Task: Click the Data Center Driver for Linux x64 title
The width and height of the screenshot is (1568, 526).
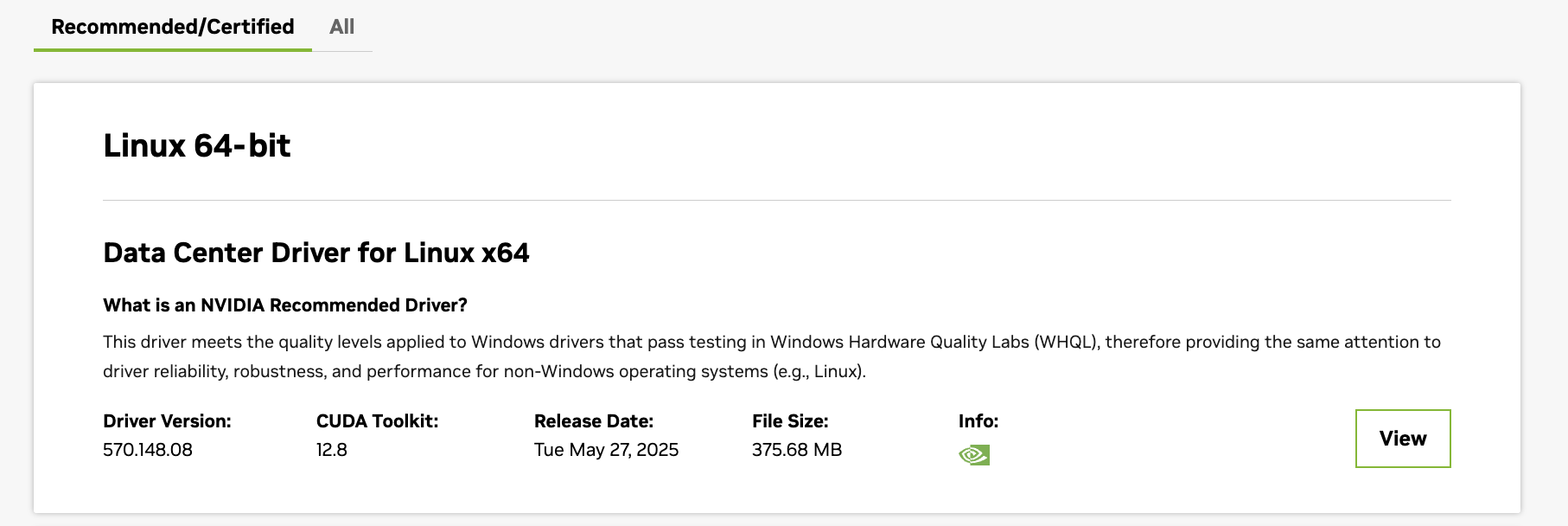Action: (x=316, y=253)
